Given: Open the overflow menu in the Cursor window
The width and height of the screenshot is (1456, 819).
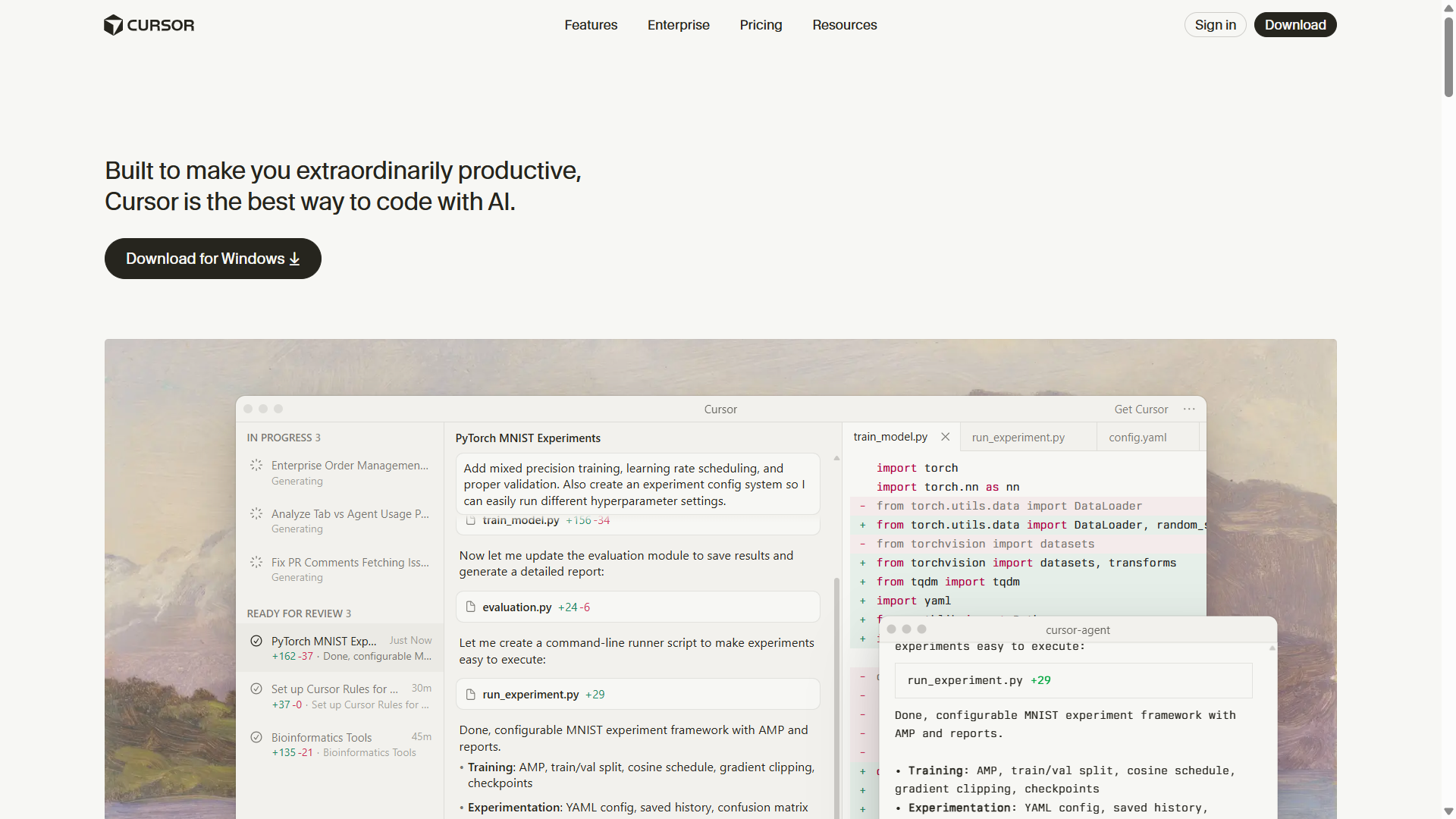Looking at the screenshot, I should tap(1188, 409).
